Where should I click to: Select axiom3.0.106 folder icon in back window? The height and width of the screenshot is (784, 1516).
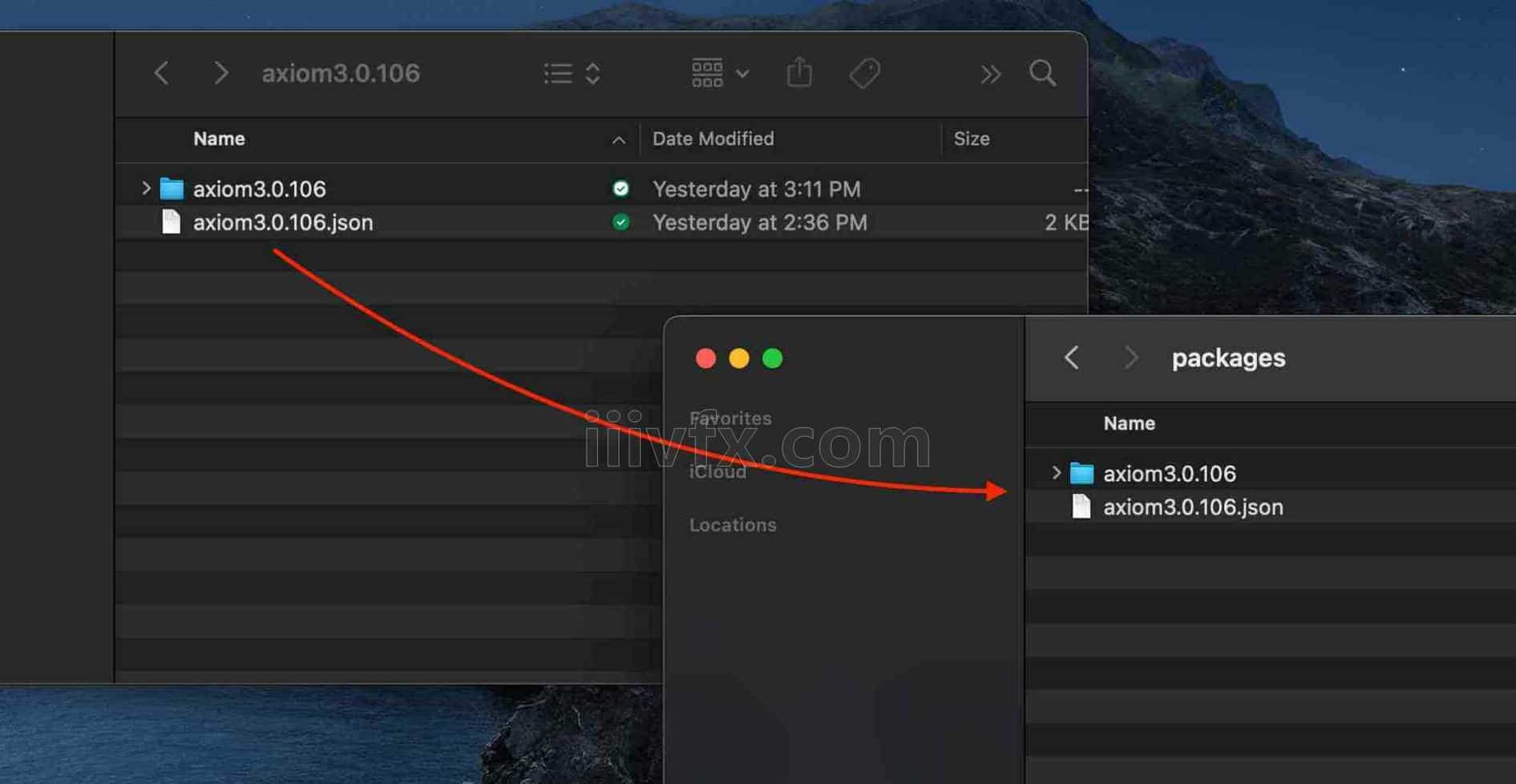[172, 188]
